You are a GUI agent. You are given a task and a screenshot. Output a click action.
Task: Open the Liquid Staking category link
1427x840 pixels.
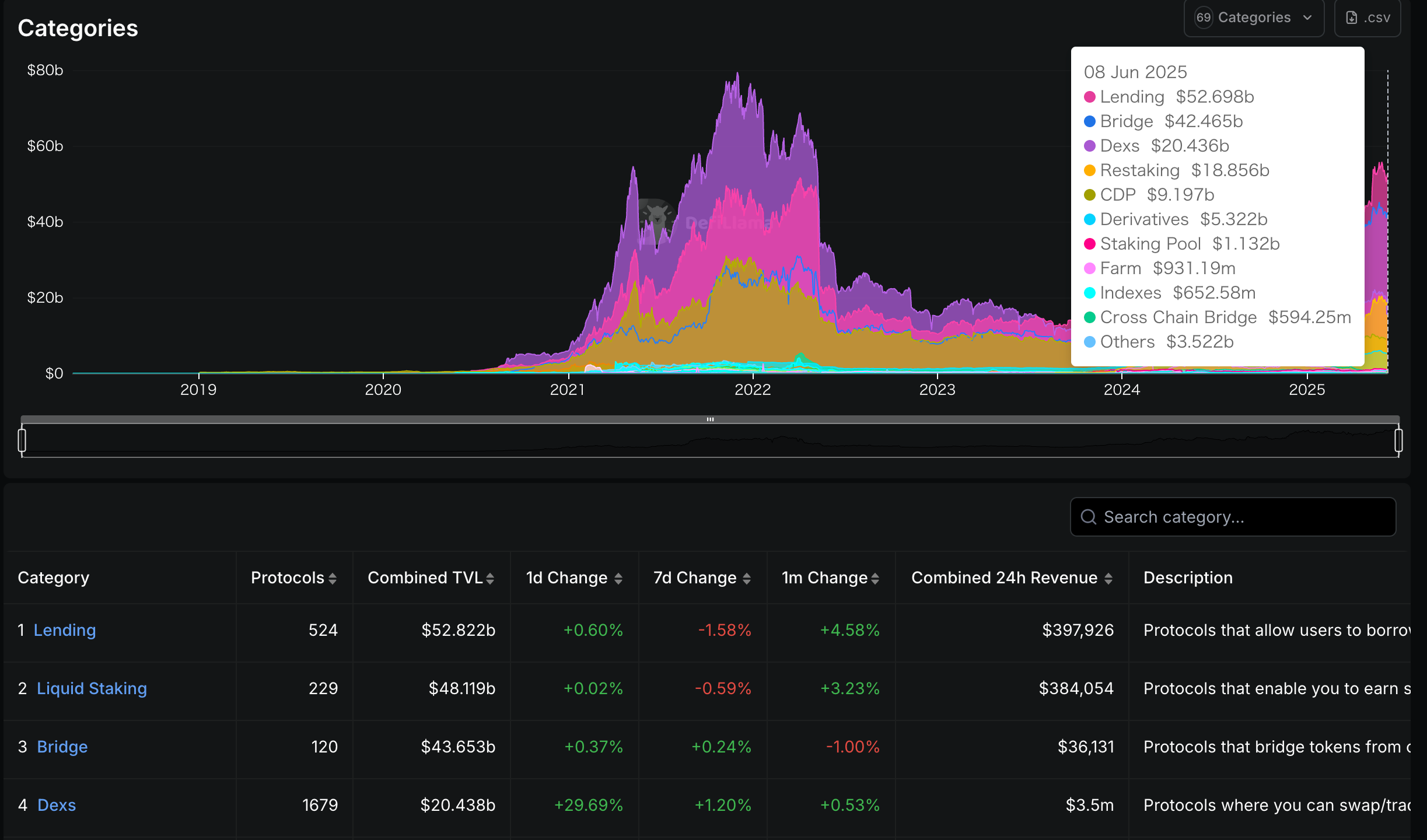click(x=92, y=688)
